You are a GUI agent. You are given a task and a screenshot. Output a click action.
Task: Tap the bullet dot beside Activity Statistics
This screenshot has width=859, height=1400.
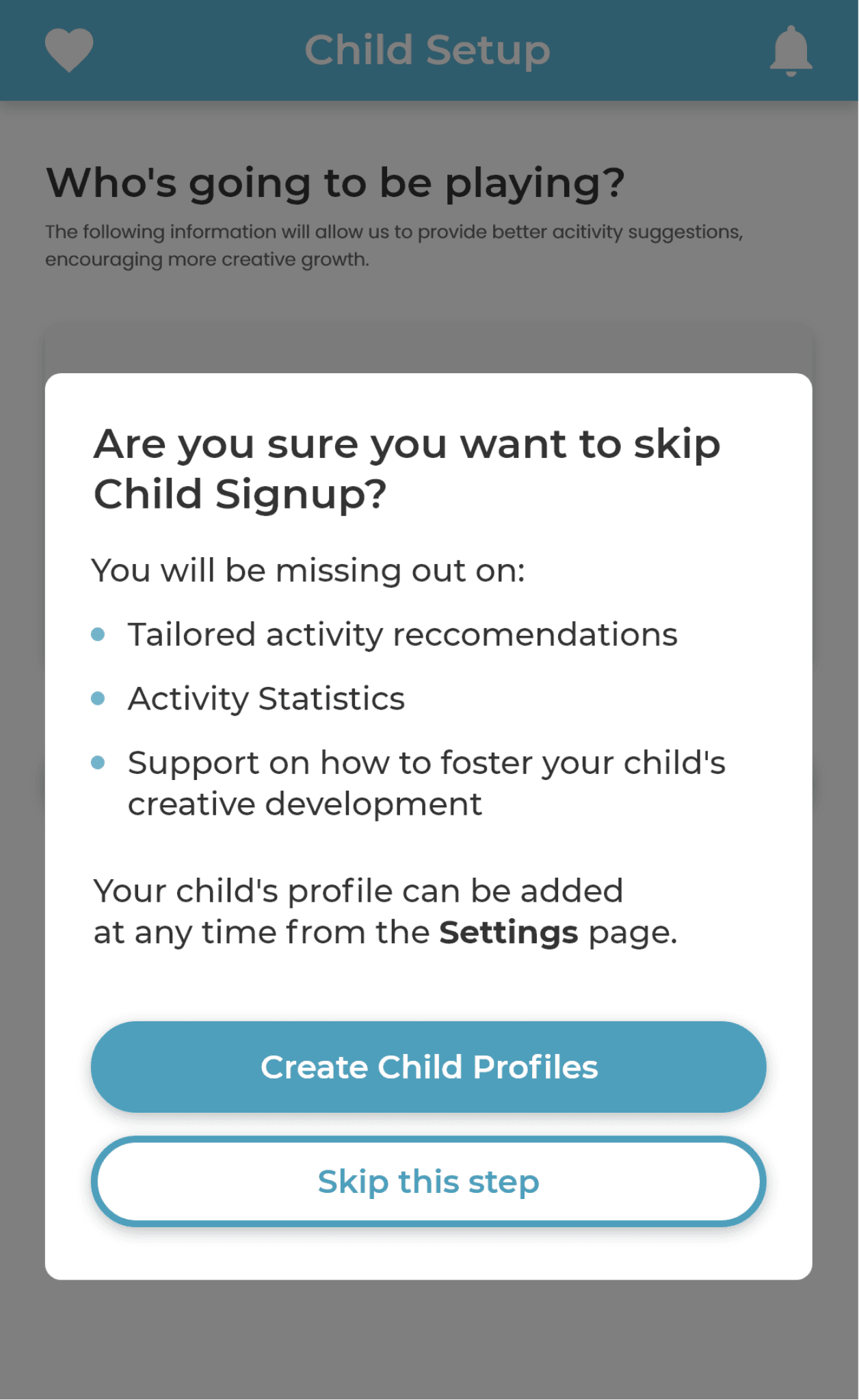98,699
